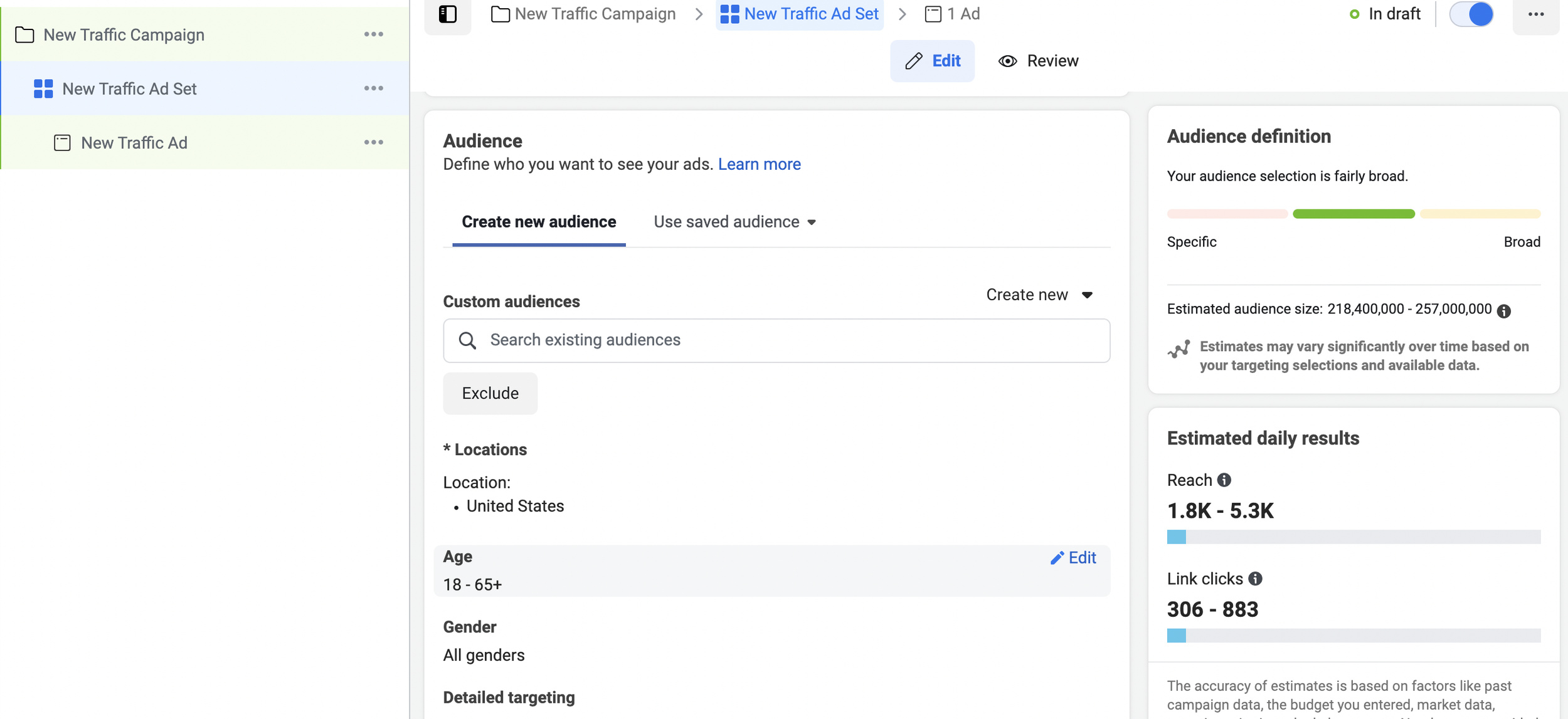Expand the Use saved audience dropdown
This screenshot has width=1568, height=719.
(x=735, y=222)
